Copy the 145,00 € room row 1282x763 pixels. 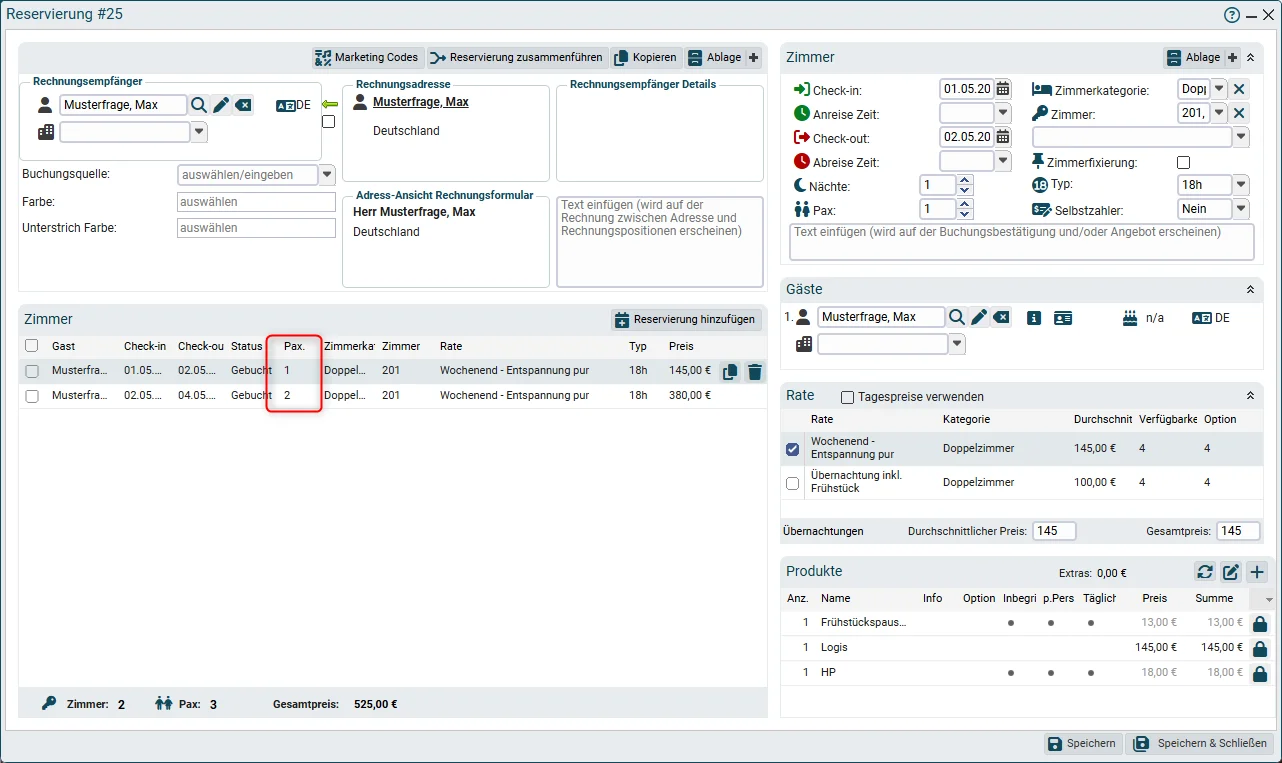click(731, 372)
